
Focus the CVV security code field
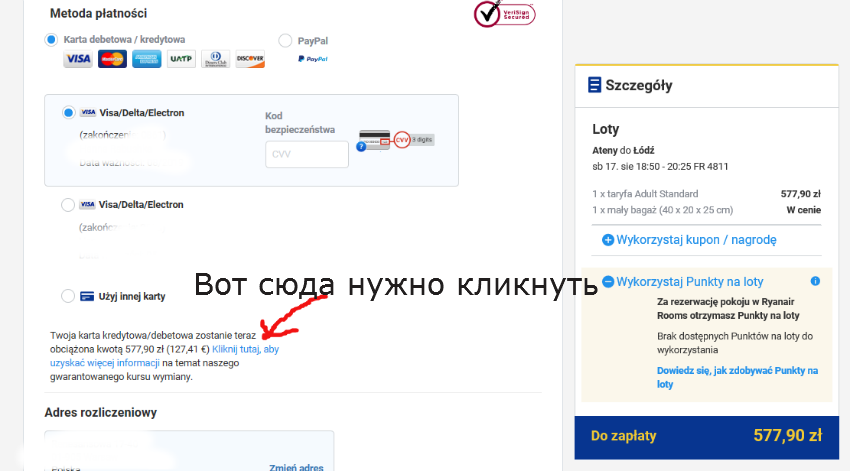tap(307, 154)
